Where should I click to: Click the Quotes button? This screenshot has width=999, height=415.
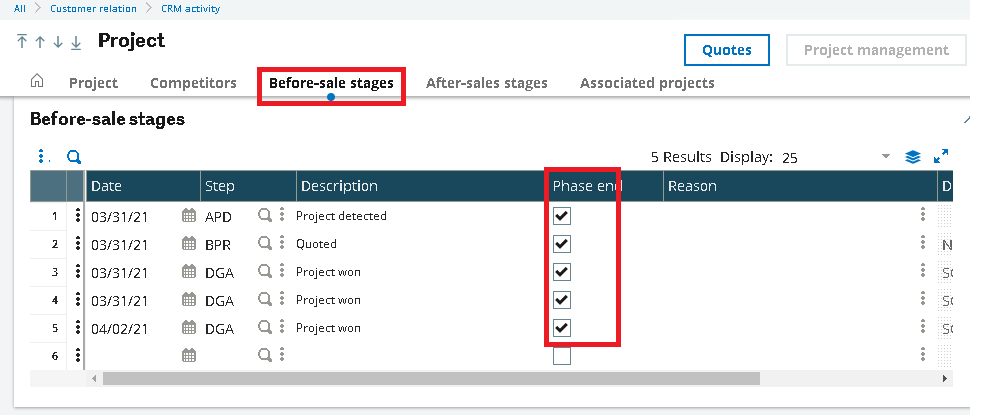(726, 50)
